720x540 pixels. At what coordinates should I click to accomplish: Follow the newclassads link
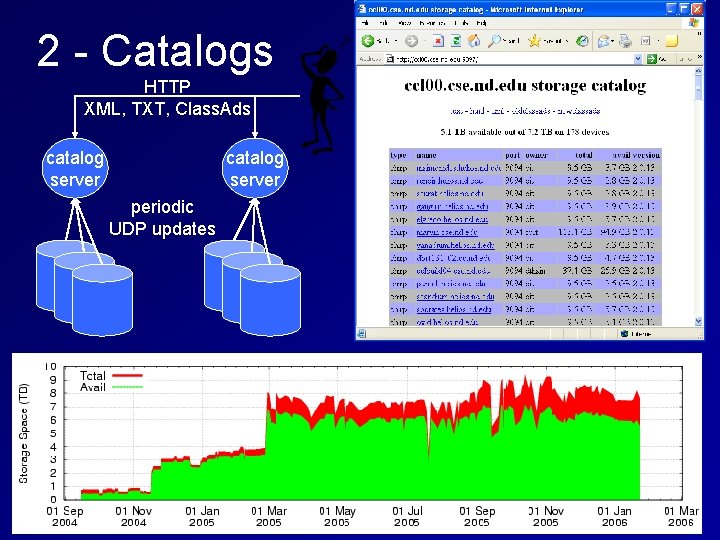[x=579, y=111]
